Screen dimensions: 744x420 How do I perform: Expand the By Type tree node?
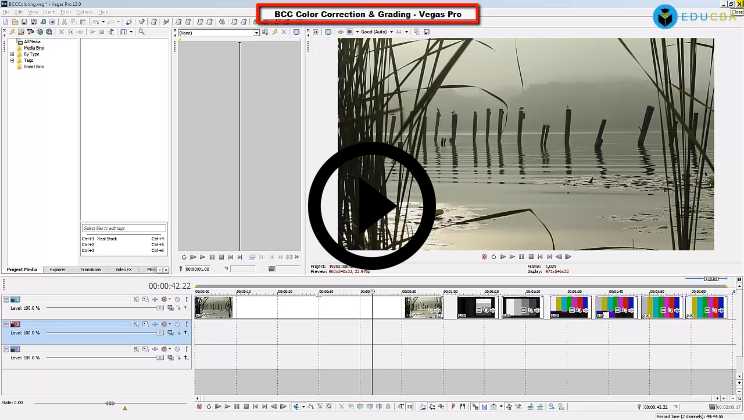13,53
